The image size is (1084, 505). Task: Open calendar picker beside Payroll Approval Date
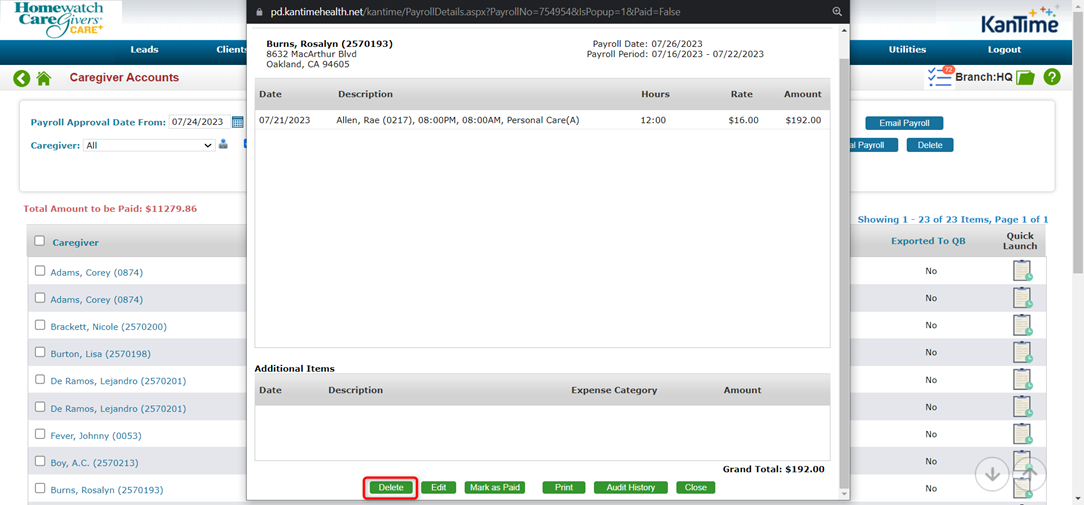[x=238, y=122]
